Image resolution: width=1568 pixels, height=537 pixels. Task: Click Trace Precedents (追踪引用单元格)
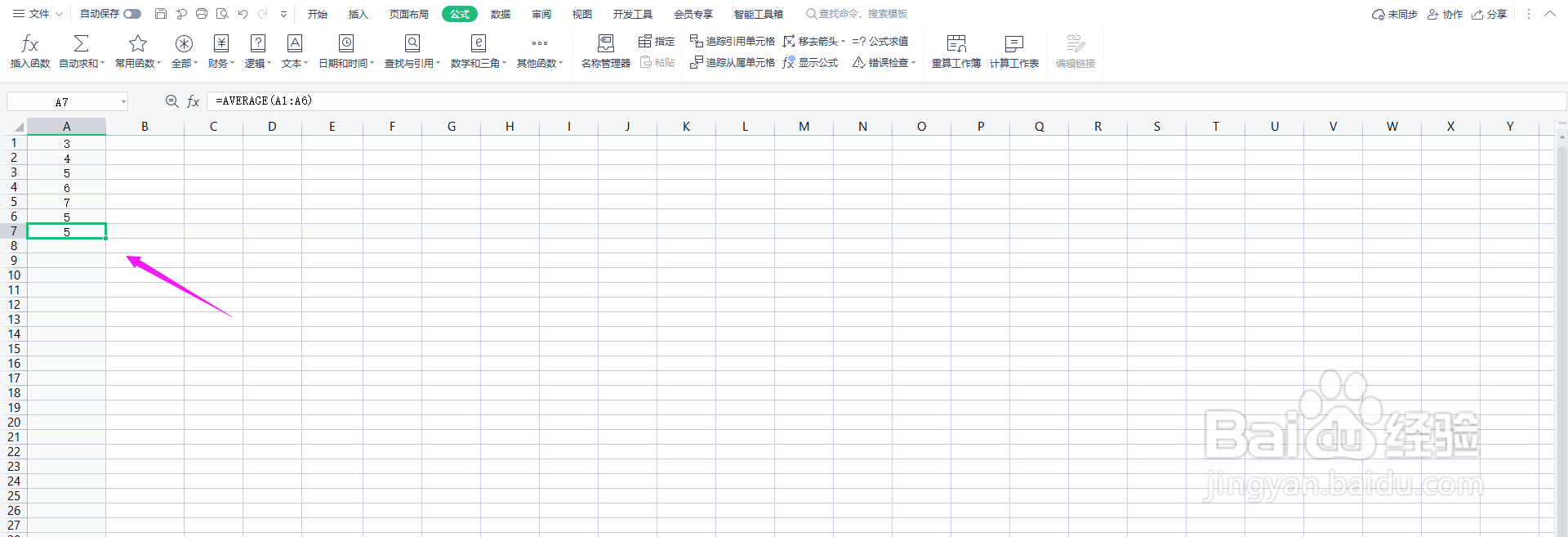pyautogui.click(x=733, y=41)
